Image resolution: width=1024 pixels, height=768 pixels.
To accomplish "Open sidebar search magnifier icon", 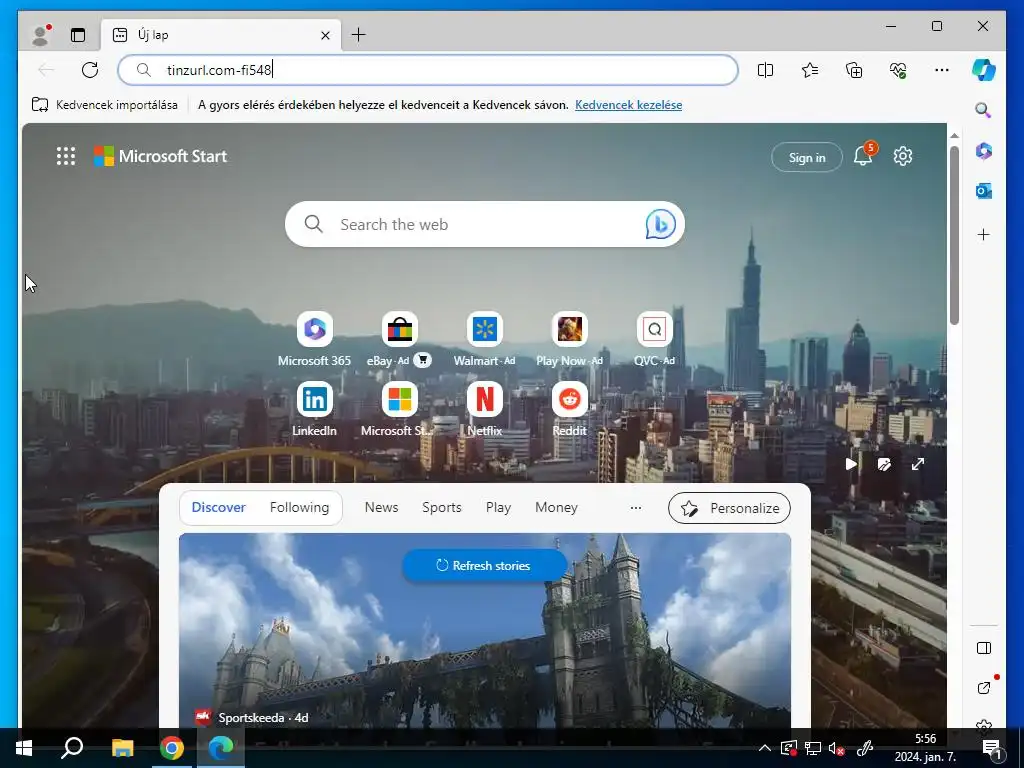I will point(984,110).
